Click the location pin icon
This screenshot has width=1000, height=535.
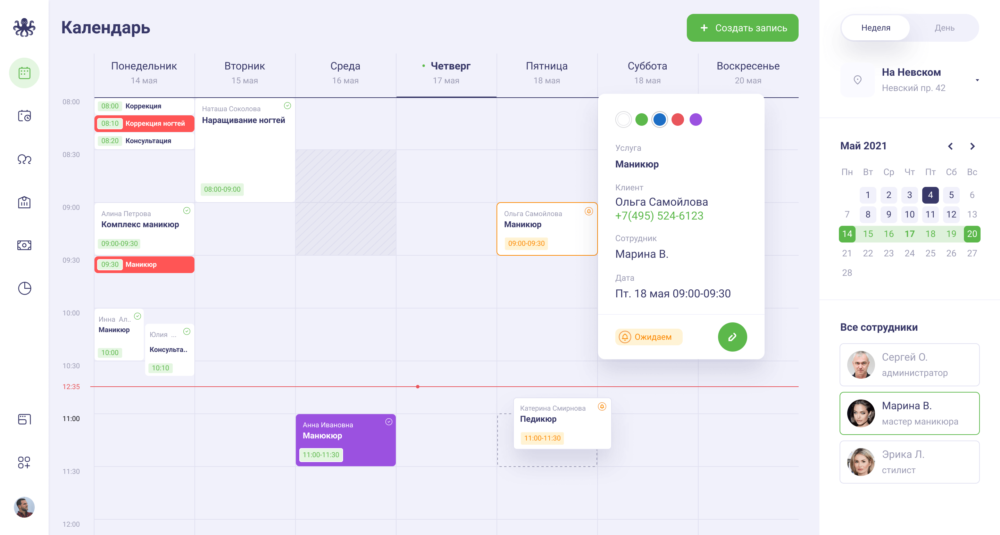point(858,80)
